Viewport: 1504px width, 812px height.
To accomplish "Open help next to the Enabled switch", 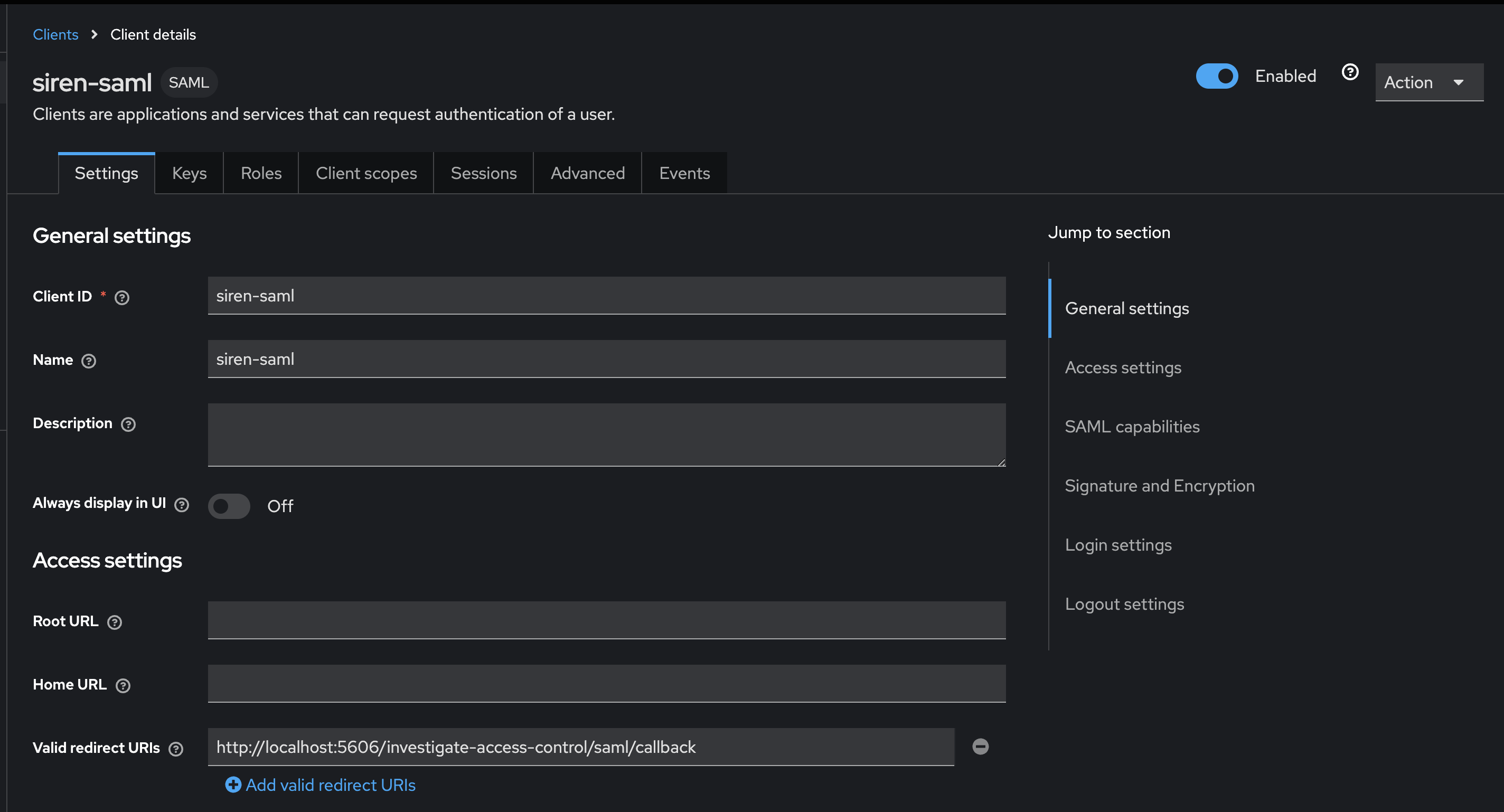I will (x=1350, y=72).
